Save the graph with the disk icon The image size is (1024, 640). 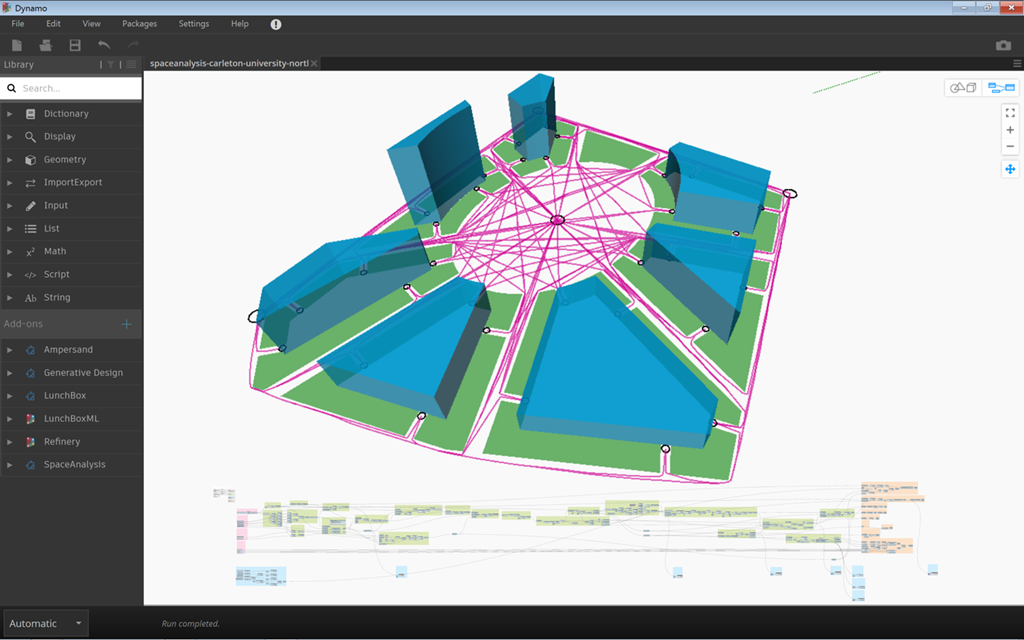pyautogui.click(x=75, y=45)
